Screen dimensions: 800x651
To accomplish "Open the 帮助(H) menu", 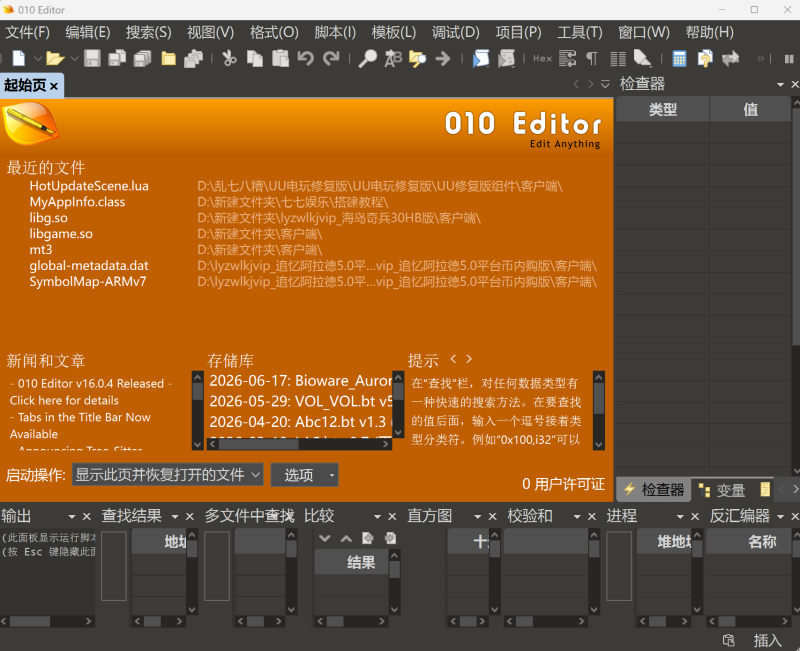I will coord(709,33).
